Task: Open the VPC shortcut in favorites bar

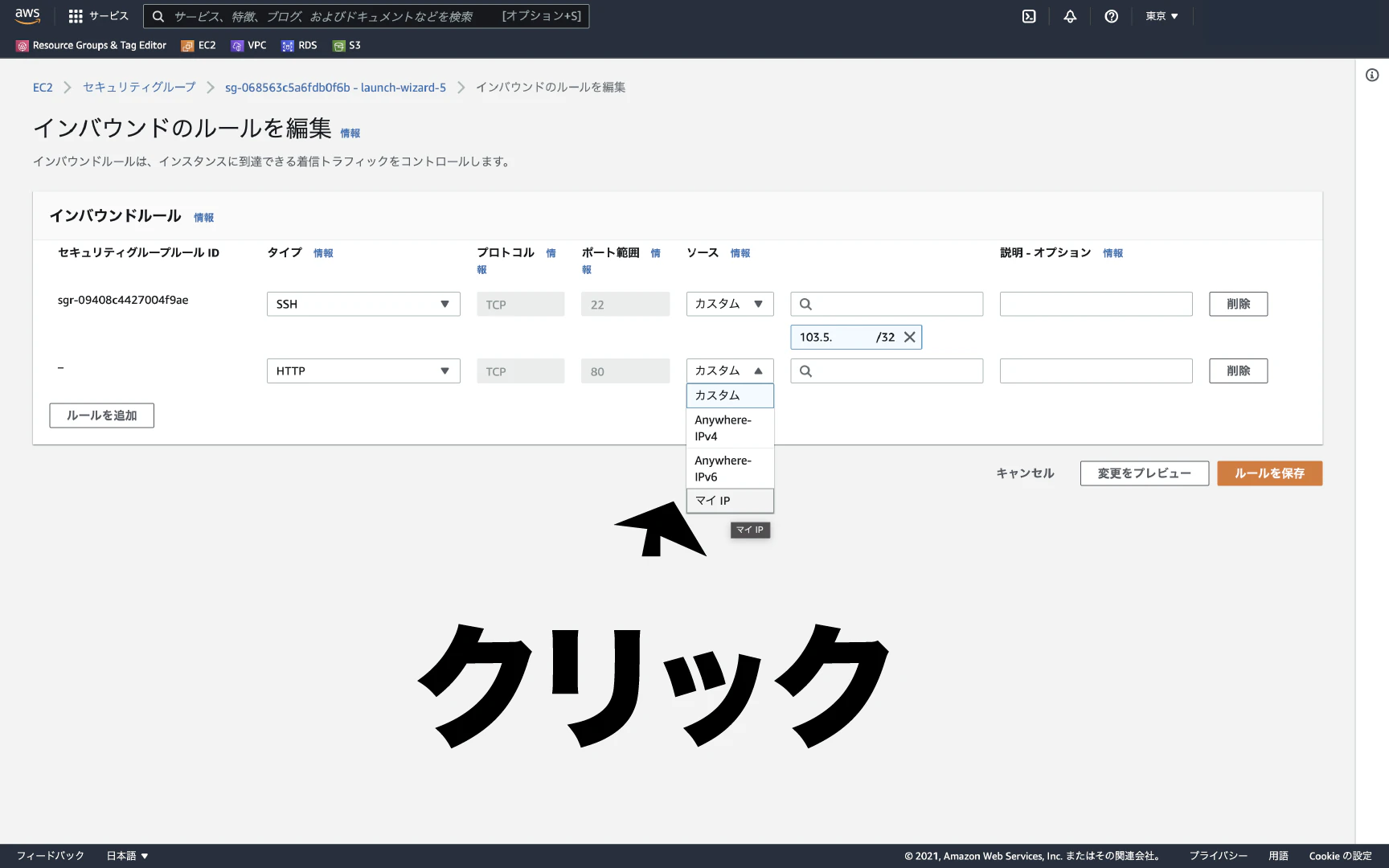Action: pos(248,46)
